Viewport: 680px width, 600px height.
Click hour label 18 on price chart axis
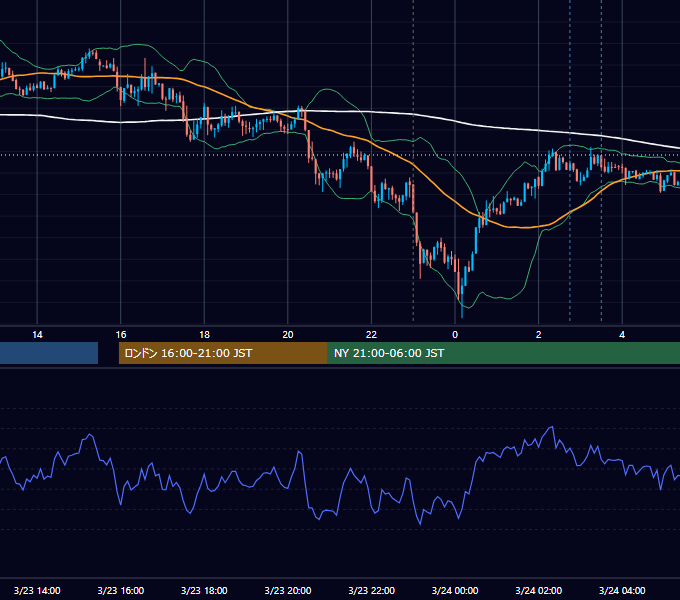[204, 335]
